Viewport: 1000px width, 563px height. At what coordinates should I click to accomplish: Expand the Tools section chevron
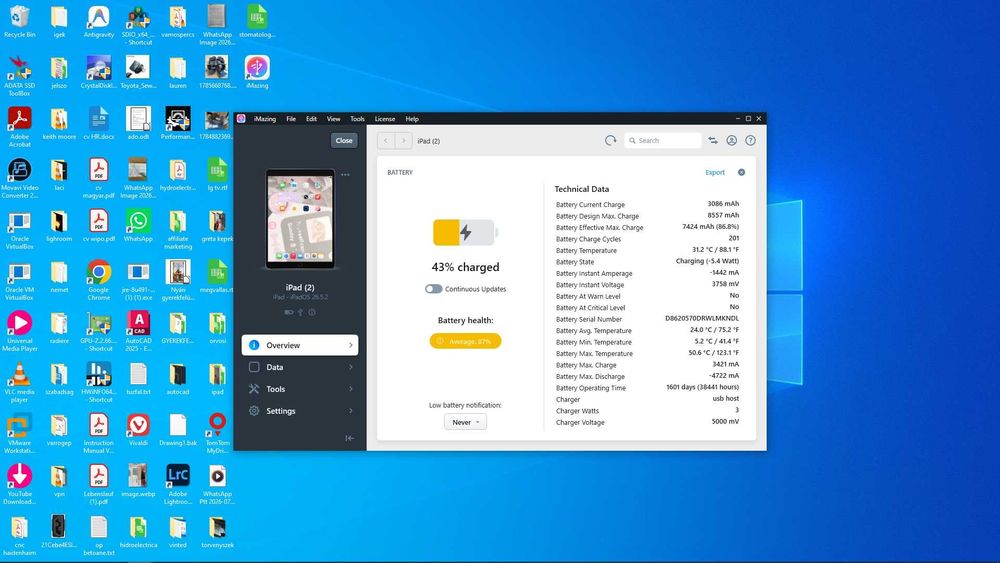click(351, 389)
